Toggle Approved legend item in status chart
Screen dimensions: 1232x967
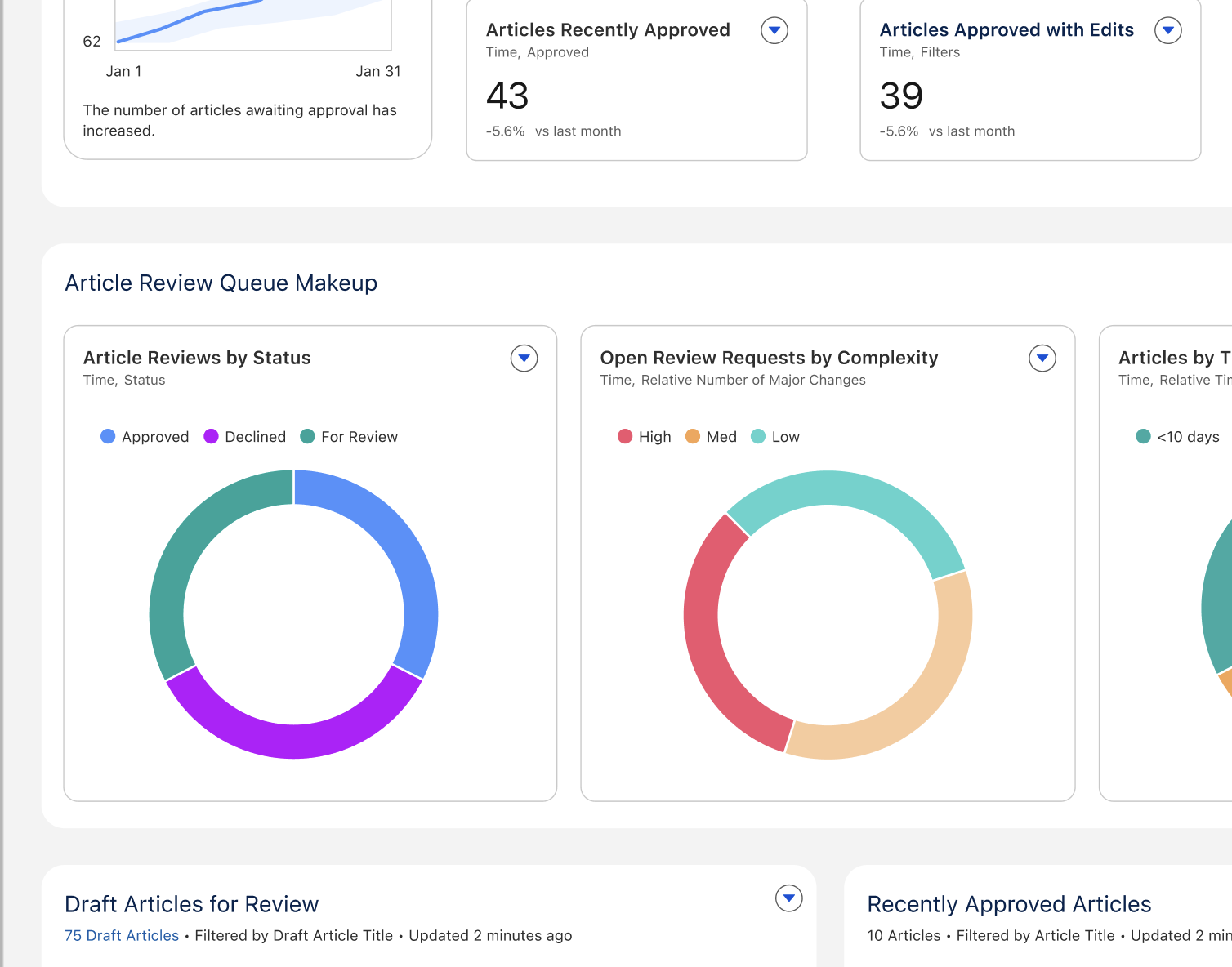[x=145, y=437]
